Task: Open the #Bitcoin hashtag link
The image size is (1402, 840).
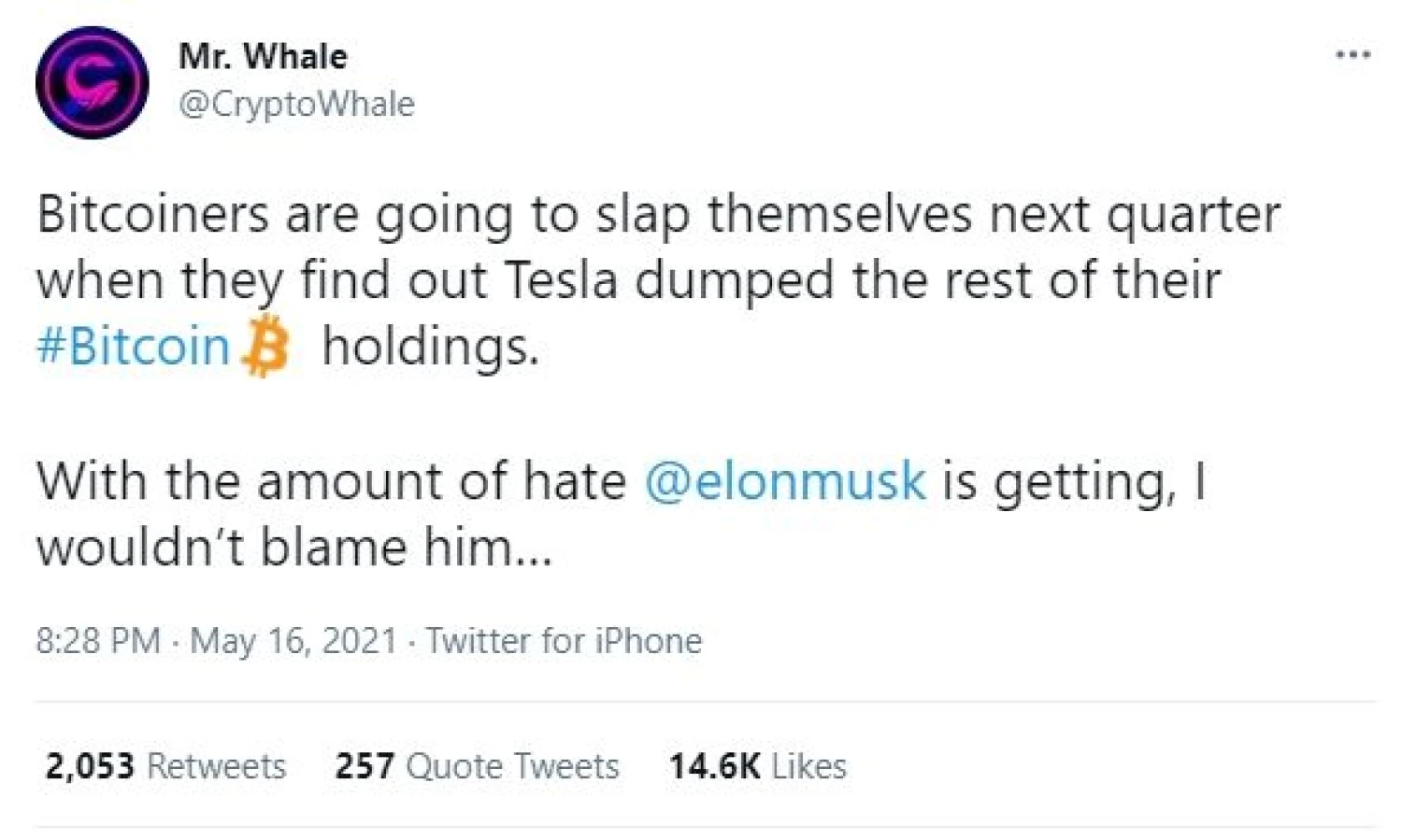Action: pos(133,347)
